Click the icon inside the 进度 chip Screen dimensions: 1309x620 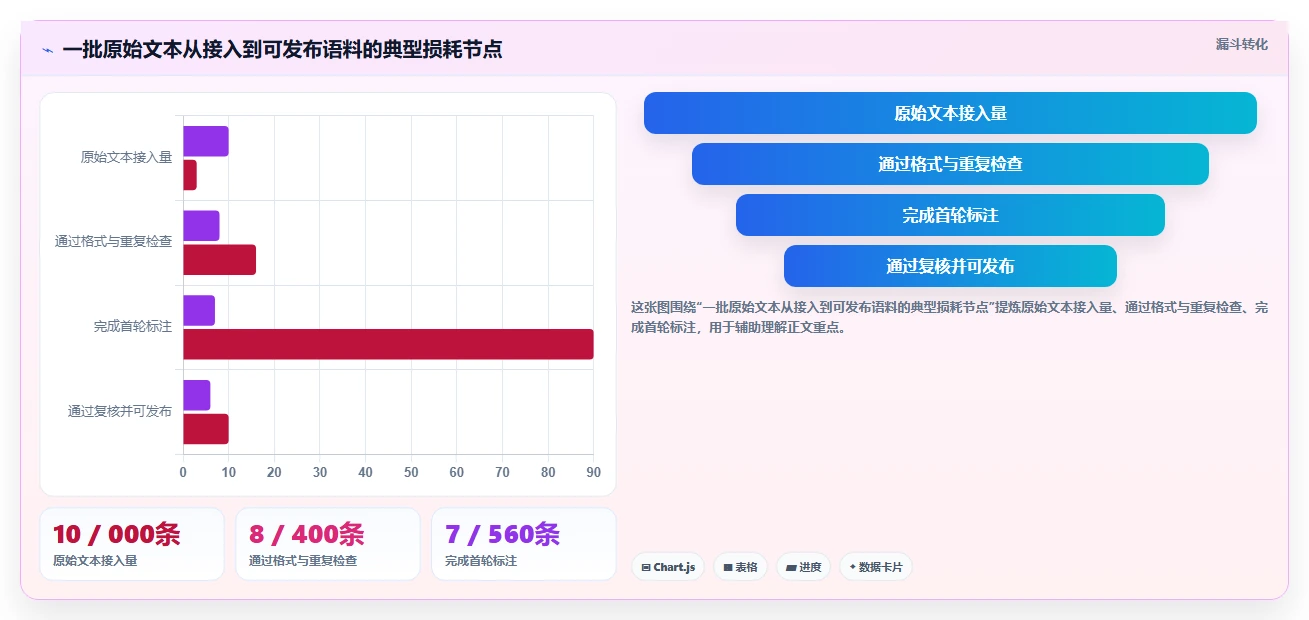point(791,567)
